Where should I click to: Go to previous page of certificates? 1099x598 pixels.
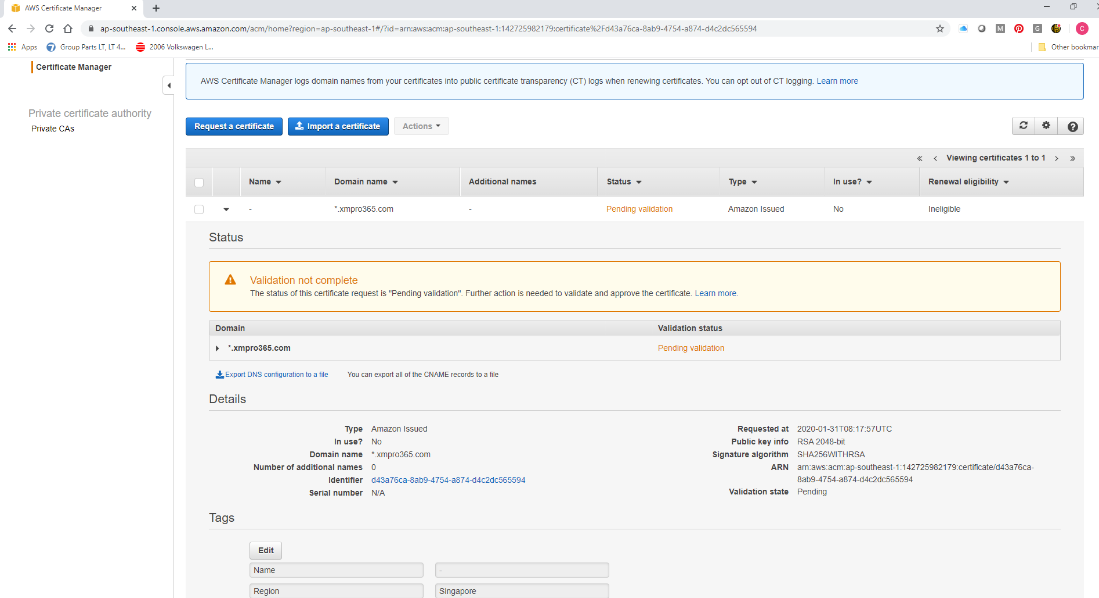point(935,158)
